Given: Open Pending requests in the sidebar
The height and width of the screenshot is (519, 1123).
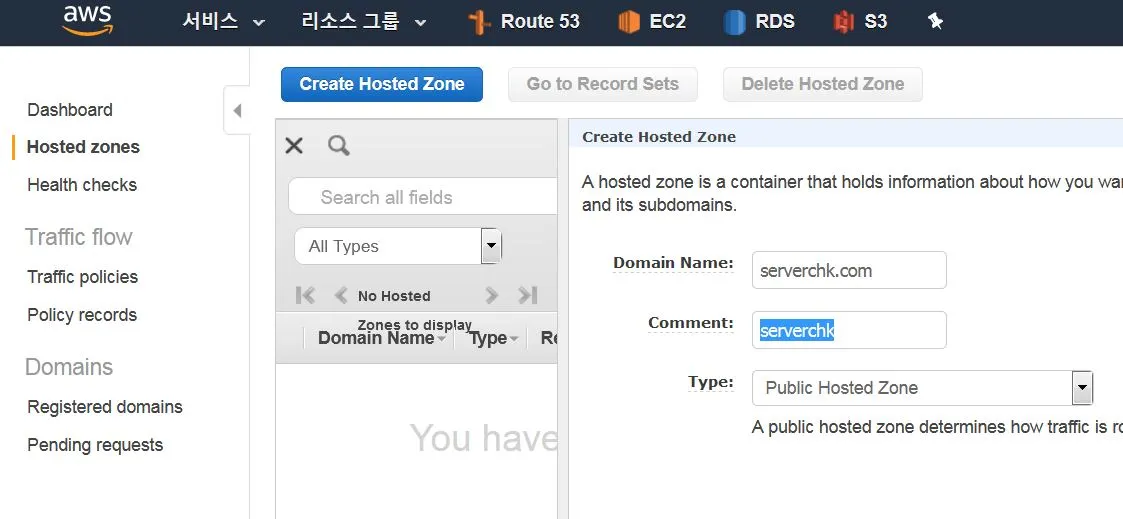Looking at the screenshot, I should [95, 445].
